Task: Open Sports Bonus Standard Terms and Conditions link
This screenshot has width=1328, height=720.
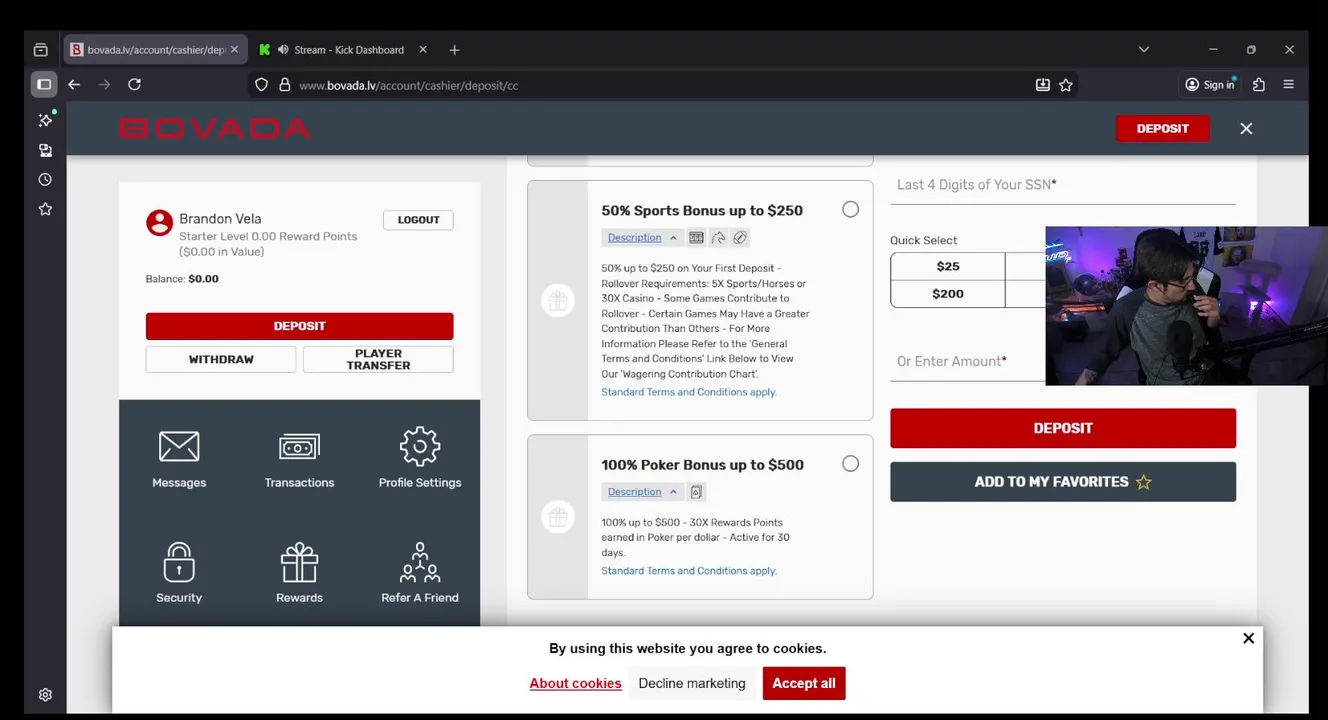Action: pos(688,392)
